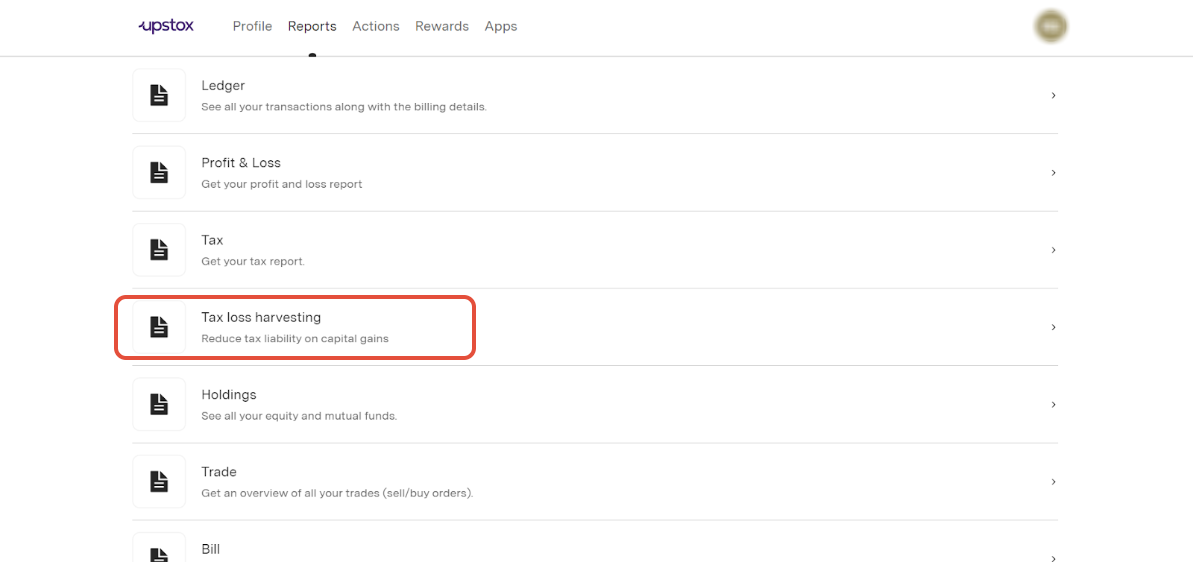The width and height of the screenshot is (1193, 562).
Task: Click the Trade document icon
Action: pos(159,481)
